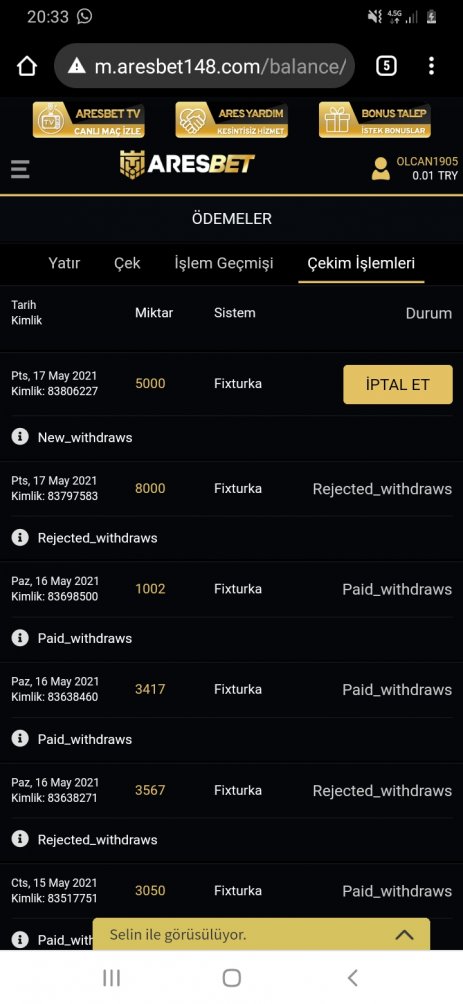Cancel withdrawal with İPTAL ET button
Screen dimensions: 463x1004
click(x=398, y=384)
